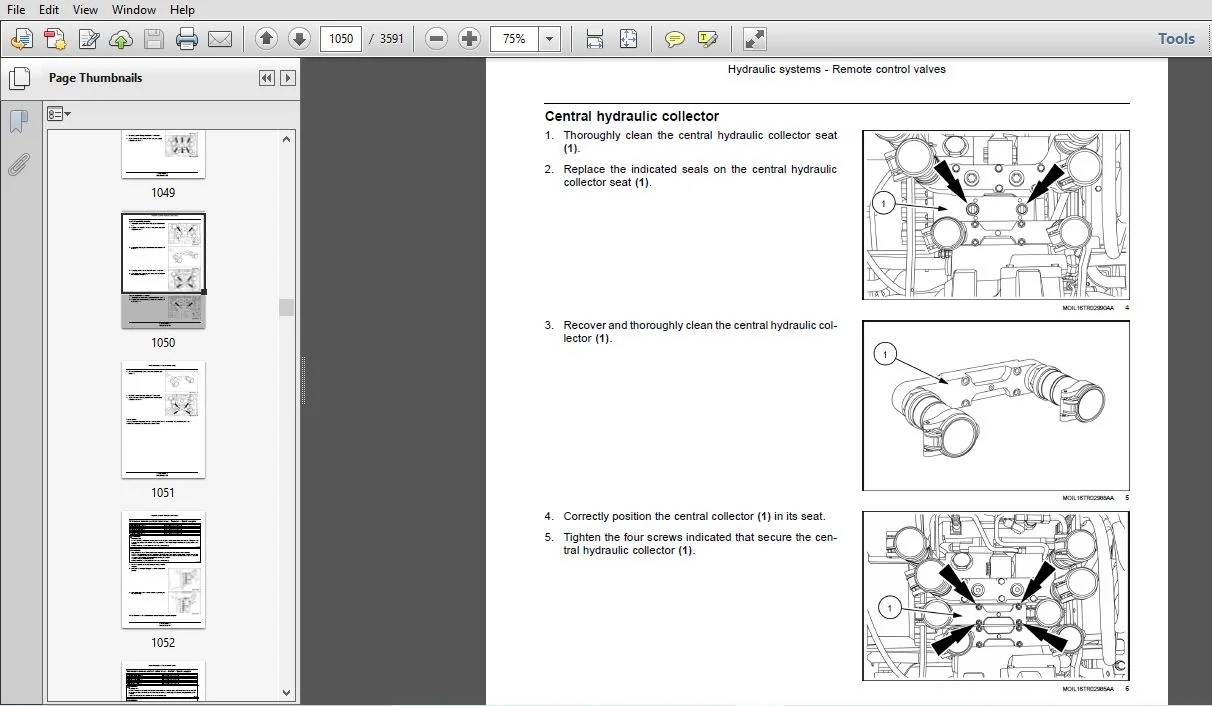Click the 'Hydraulic systems - Remote control valves' header
Image resolution: width=1212 pixels, height=706 pixels.
click(x=837, y=70)
